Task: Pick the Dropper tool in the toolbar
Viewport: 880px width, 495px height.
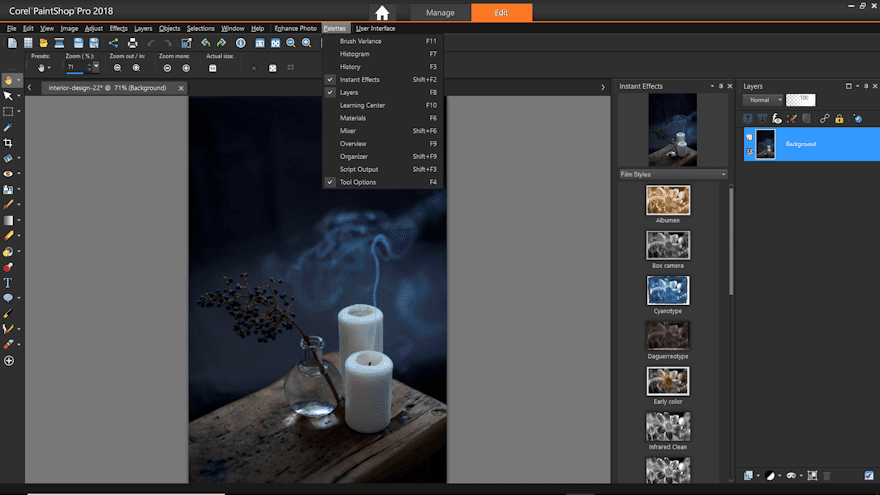Action: 8,127
